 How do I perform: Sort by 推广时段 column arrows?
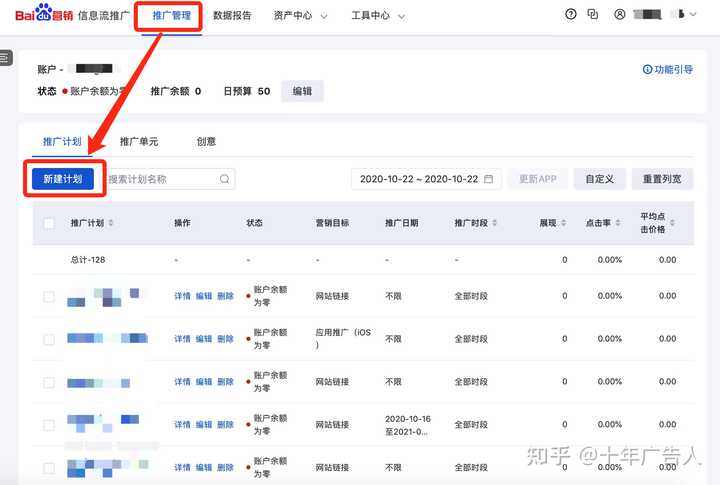(x=495, y=223)
